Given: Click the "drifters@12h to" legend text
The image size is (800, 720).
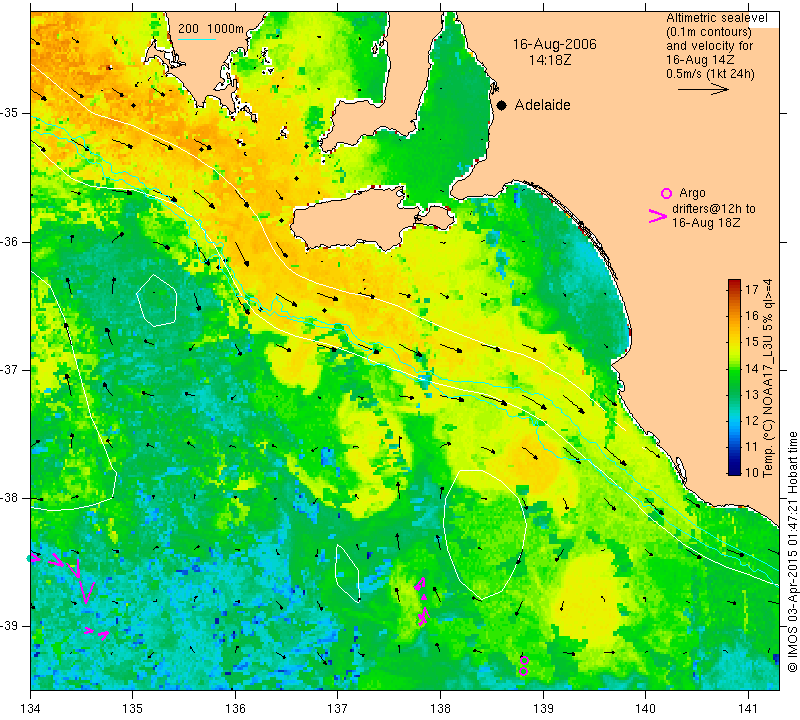Looking at the screenshot, I should coord(714,209).
